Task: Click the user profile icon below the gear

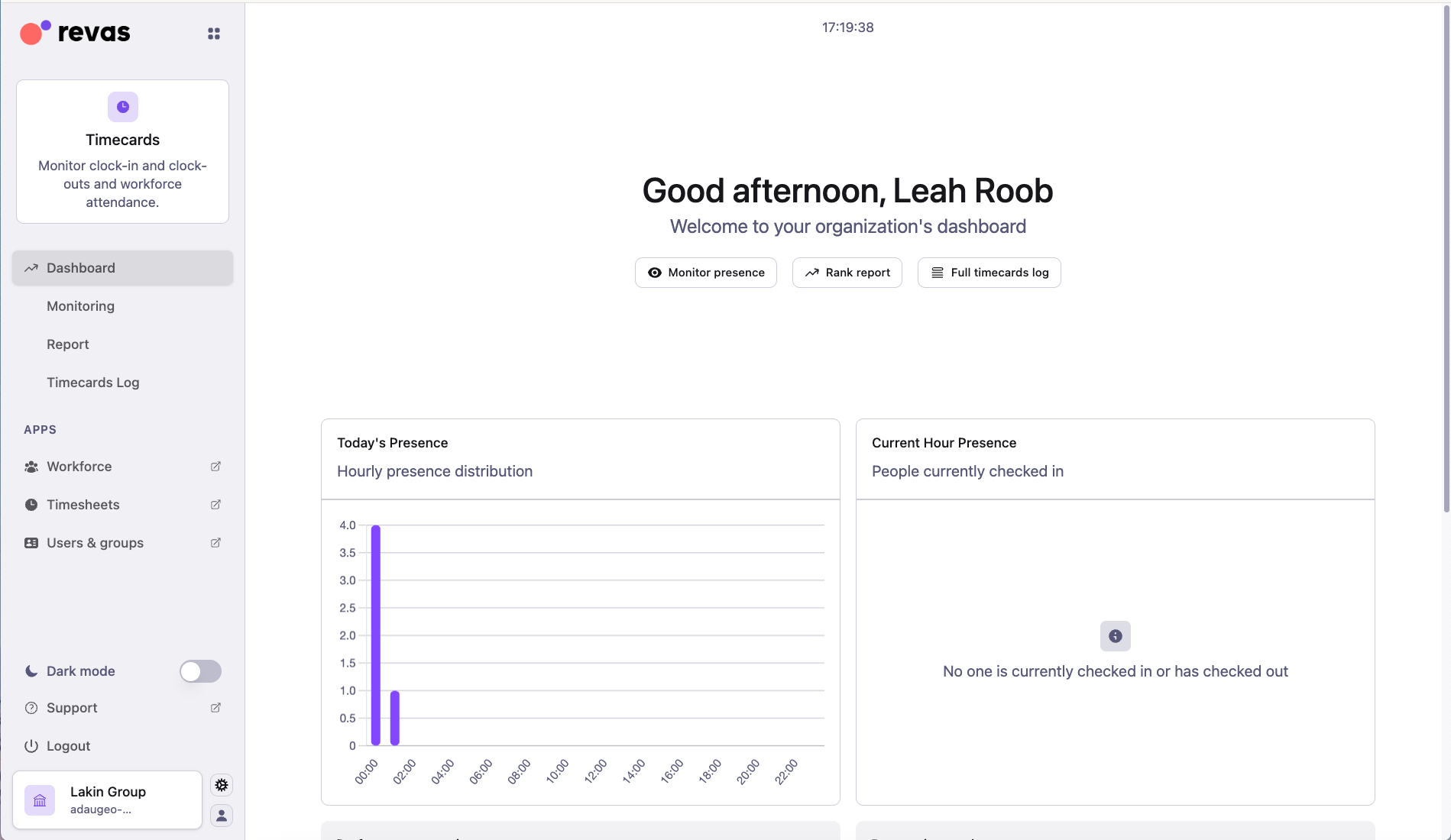Action: pyautogui.click(x=221, y=815)
